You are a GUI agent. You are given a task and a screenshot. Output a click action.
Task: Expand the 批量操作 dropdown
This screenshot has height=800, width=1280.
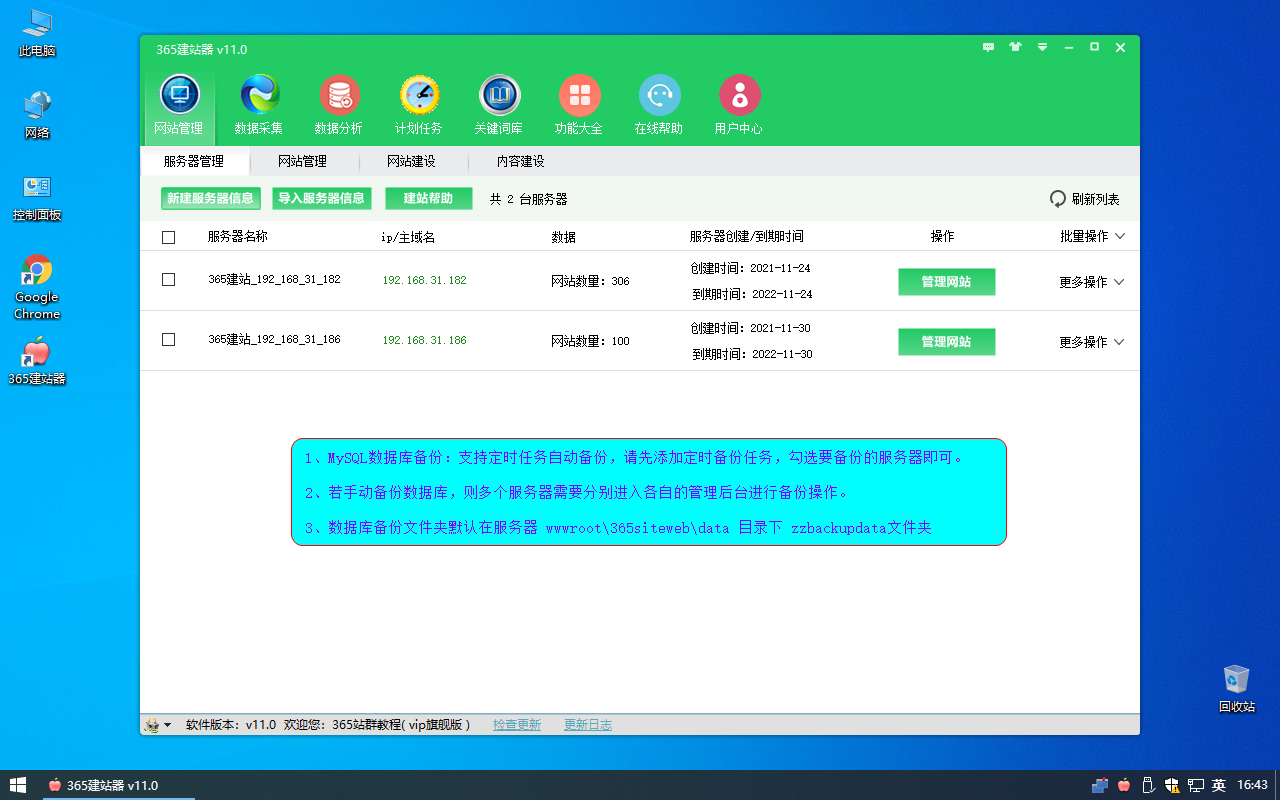pyautogui.click(x=1093, y=237)
